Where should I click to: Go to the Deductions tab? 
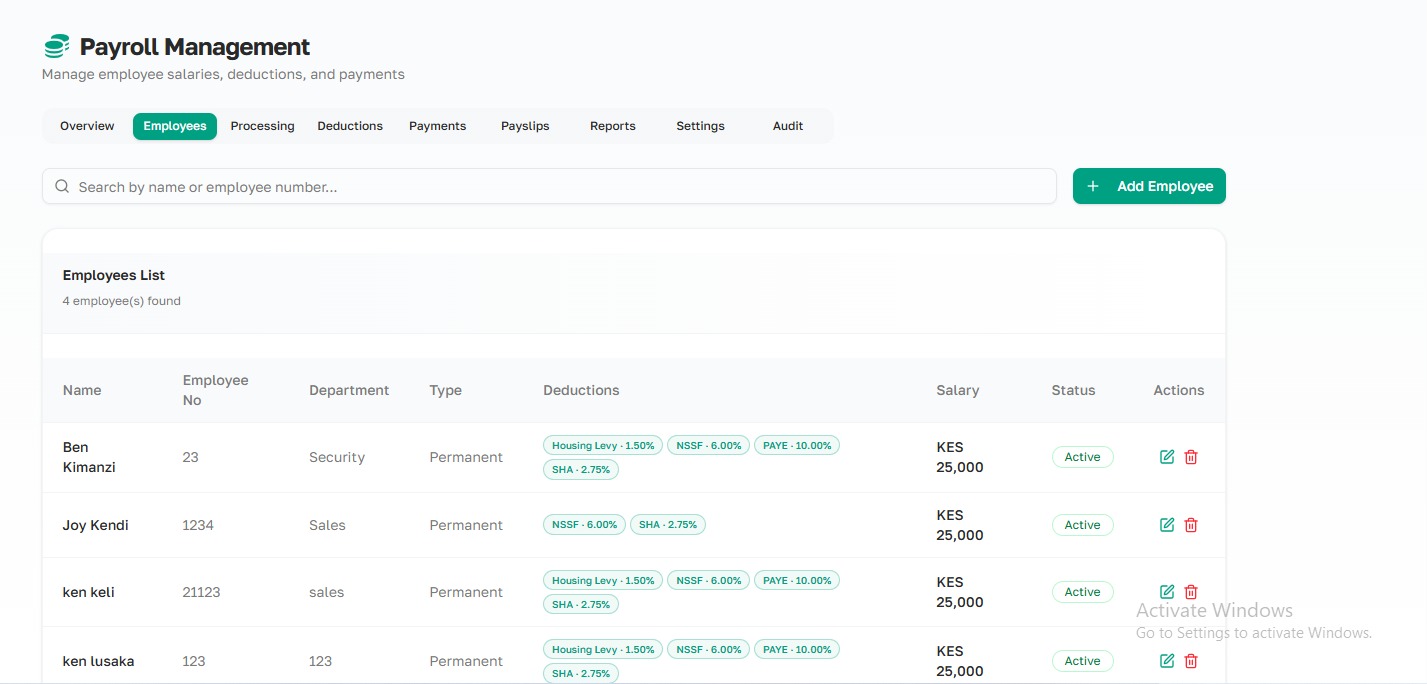[x=350, y=126]
